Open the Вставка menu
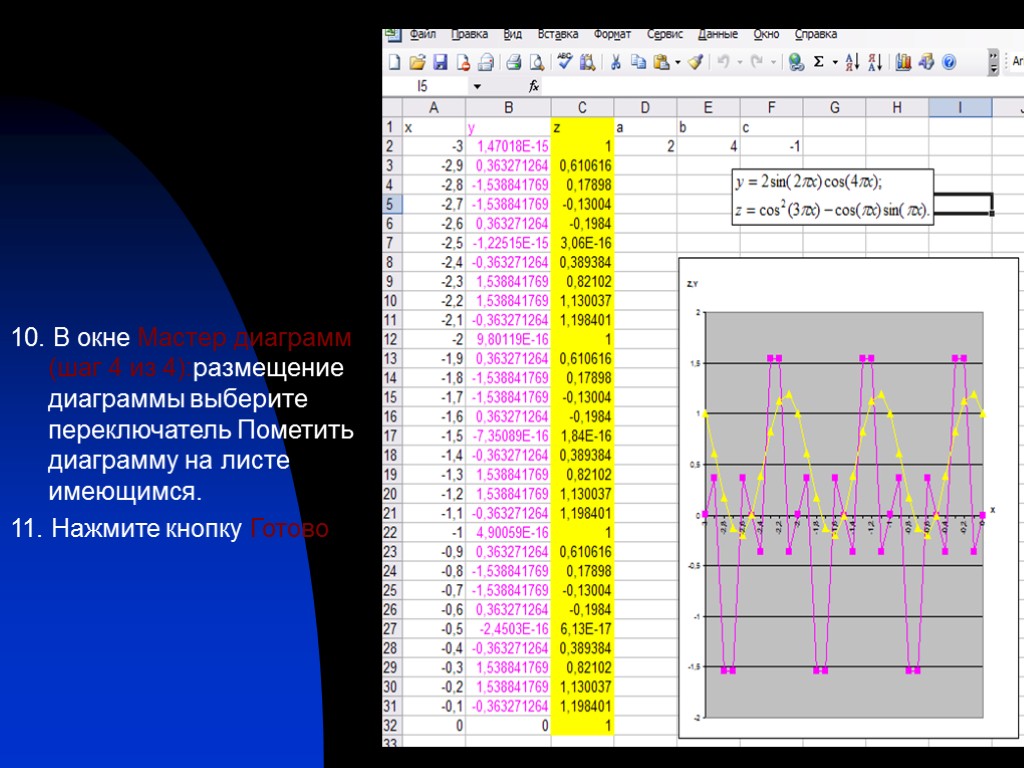The width and height of the screenshot is (1024, 768). [x=558, y=35]
